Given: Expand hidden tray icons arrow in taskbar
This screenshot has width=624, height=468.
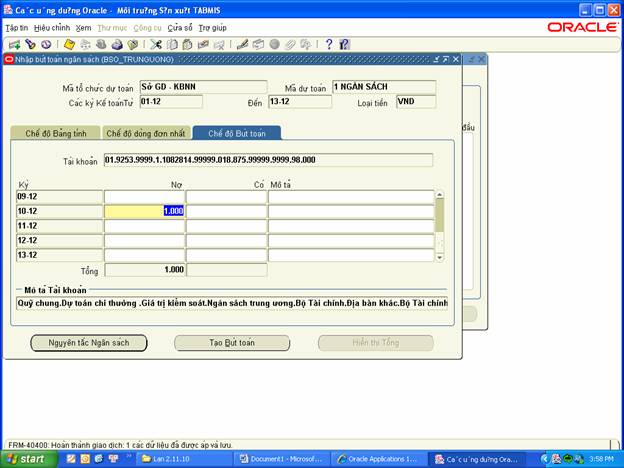Looking at the screenshot, I should click(544, 459).
